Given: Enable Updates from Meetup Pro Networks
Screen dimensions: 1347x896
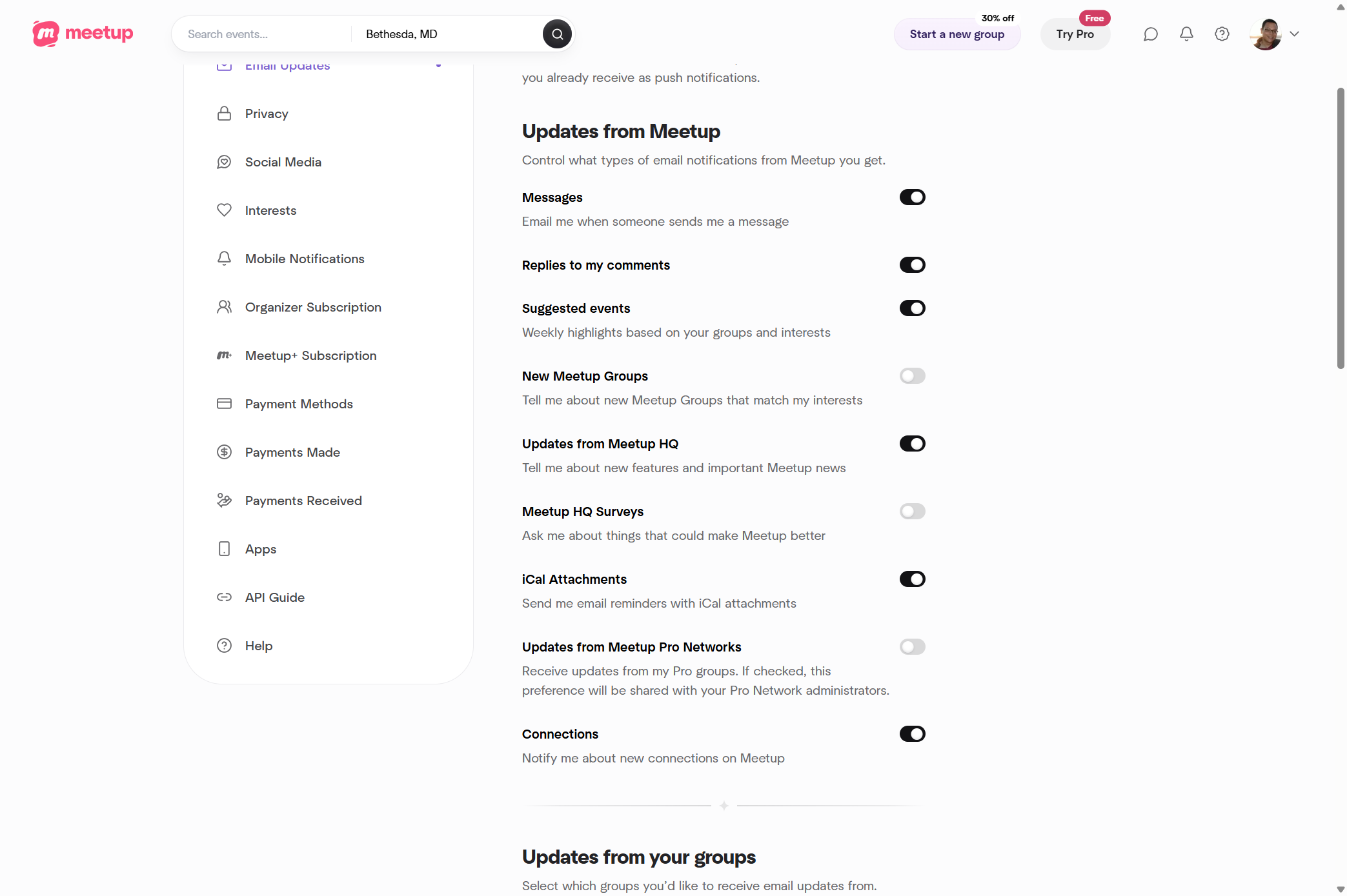Looking at the screenshot, I should pyautogui.click(x=912, y=647).
